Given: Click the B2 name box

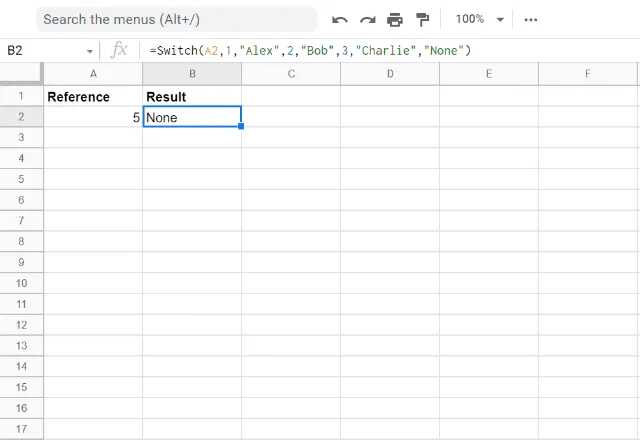Looking at the screenshot, I should (40, 50).
